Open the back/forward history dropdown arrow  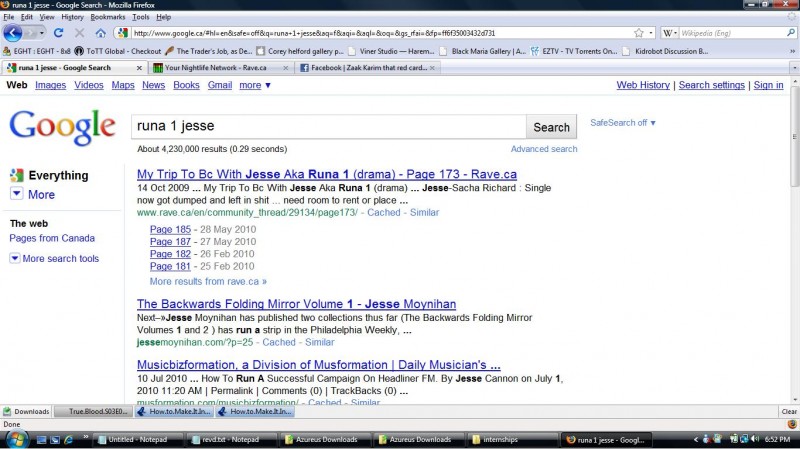tap(42, 33)
